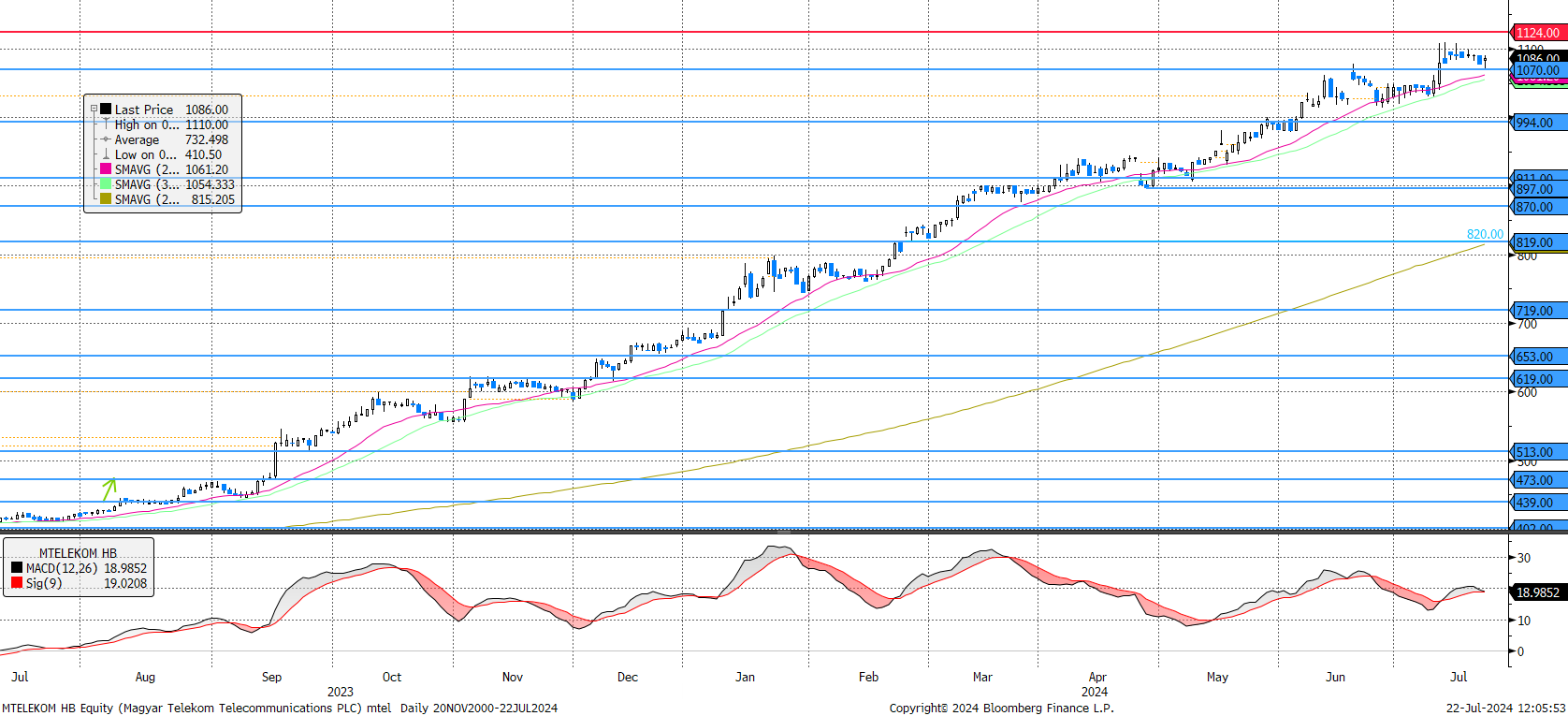Select the 994.00 price level tag
The height and width of the screenshot is (716, 1568).
pyautogui.click(x=1538, y=123)
